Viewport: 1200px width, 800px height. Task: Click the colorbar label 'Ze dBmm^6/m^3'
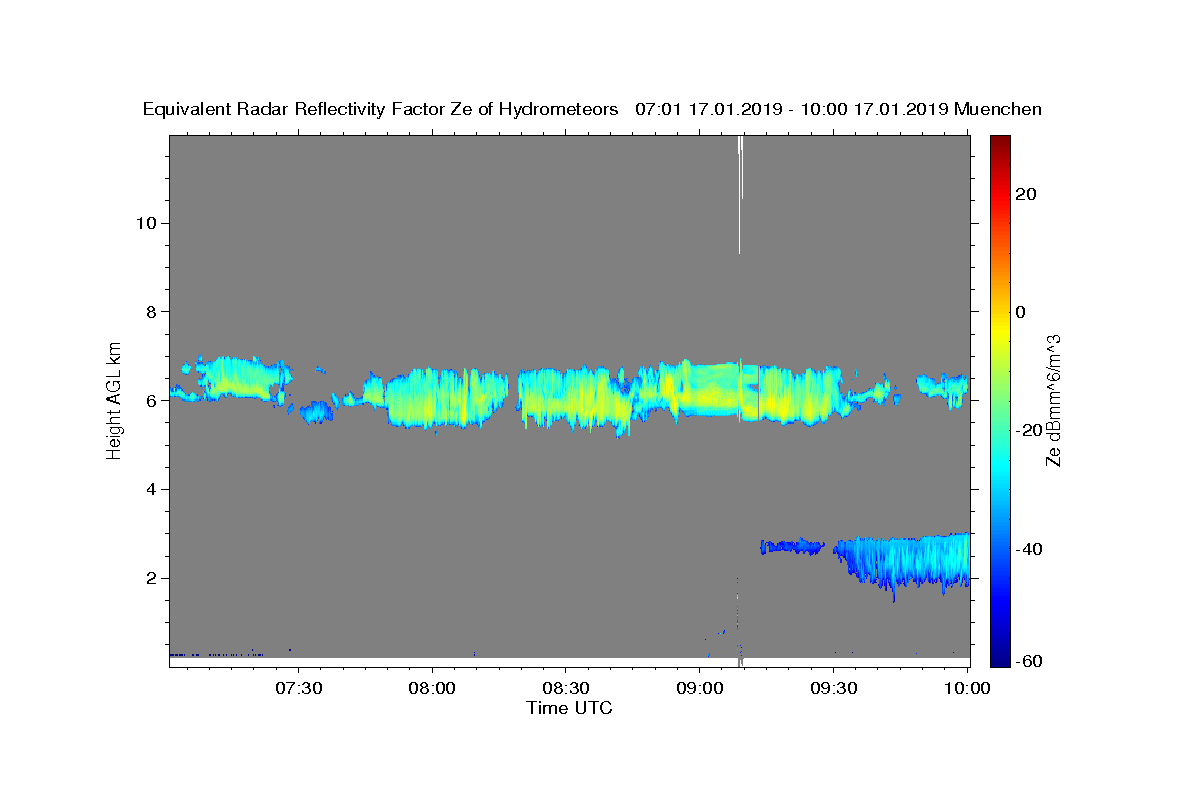click(1053, 401)
